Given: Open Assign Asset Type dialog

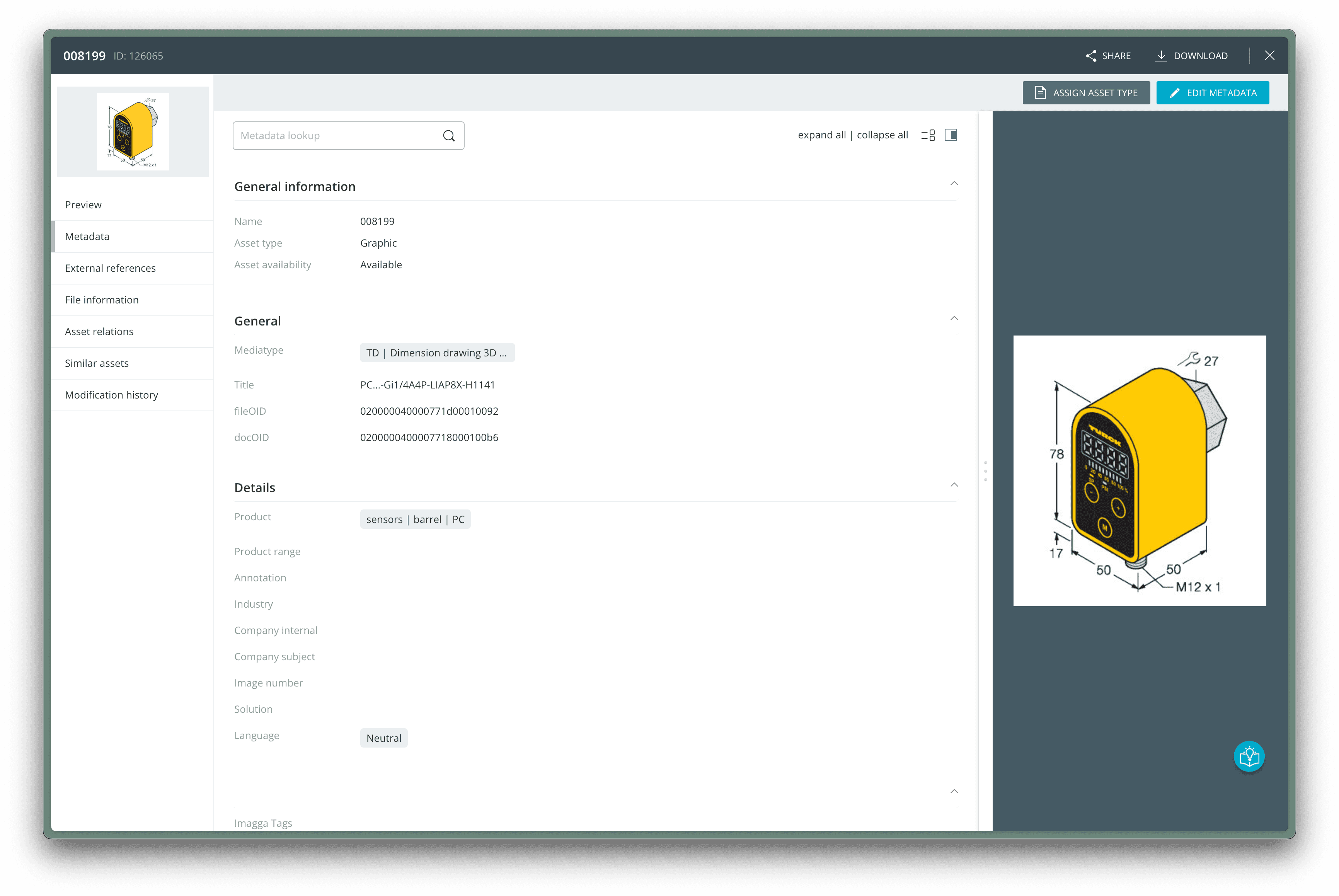Looking at the screenshot, I should 1087,92.
